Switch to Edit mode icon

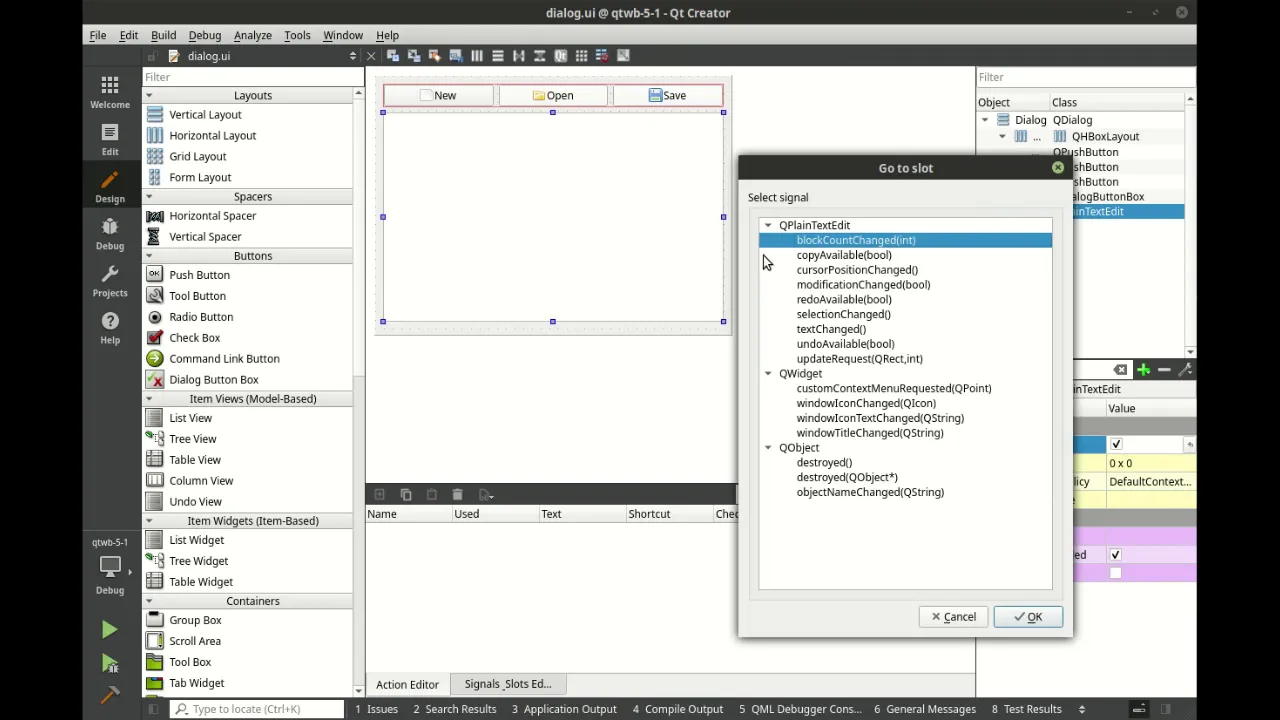pyautogui.click(x=110, y=140)
